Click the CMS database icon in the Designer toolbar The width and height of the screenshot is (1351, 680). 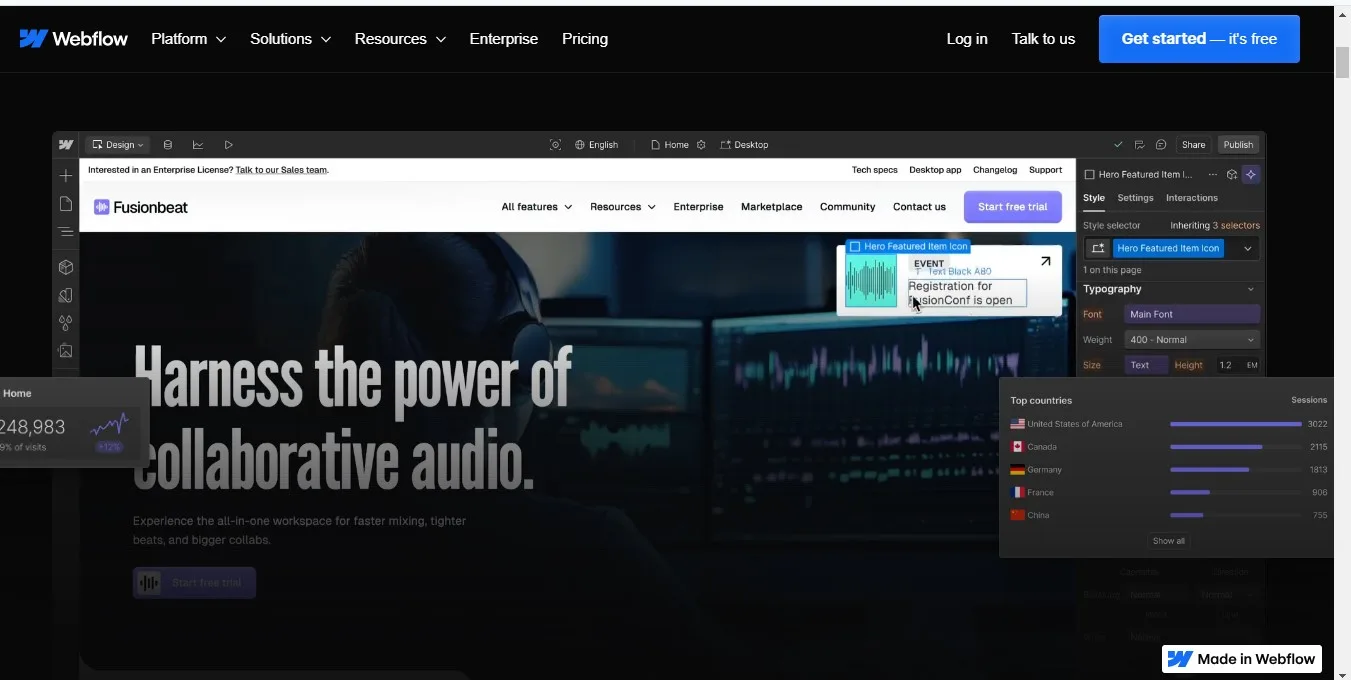pos(168,145)
